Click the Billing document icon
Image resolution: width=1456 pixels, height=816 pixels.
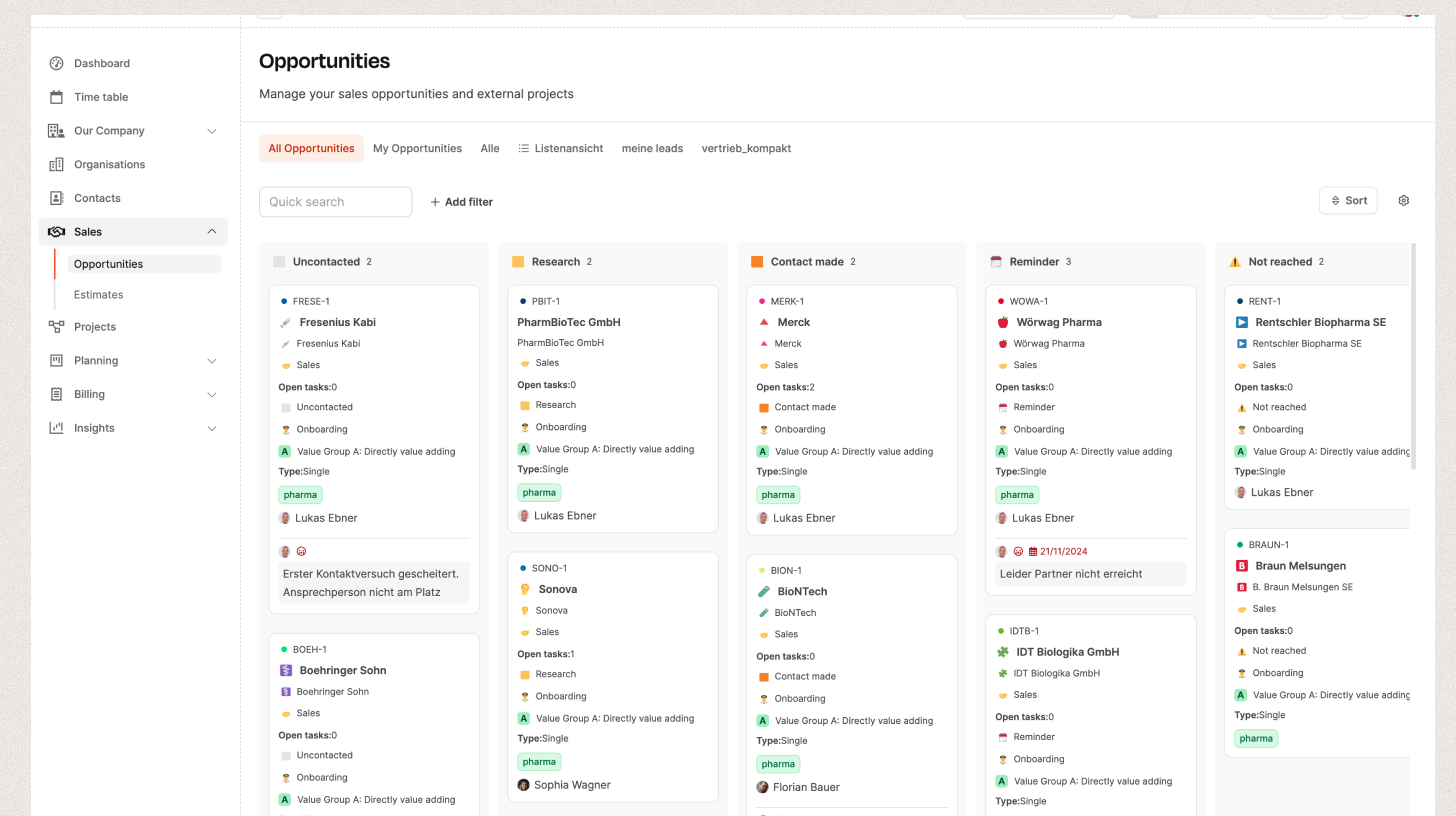[x=56, y=394]
